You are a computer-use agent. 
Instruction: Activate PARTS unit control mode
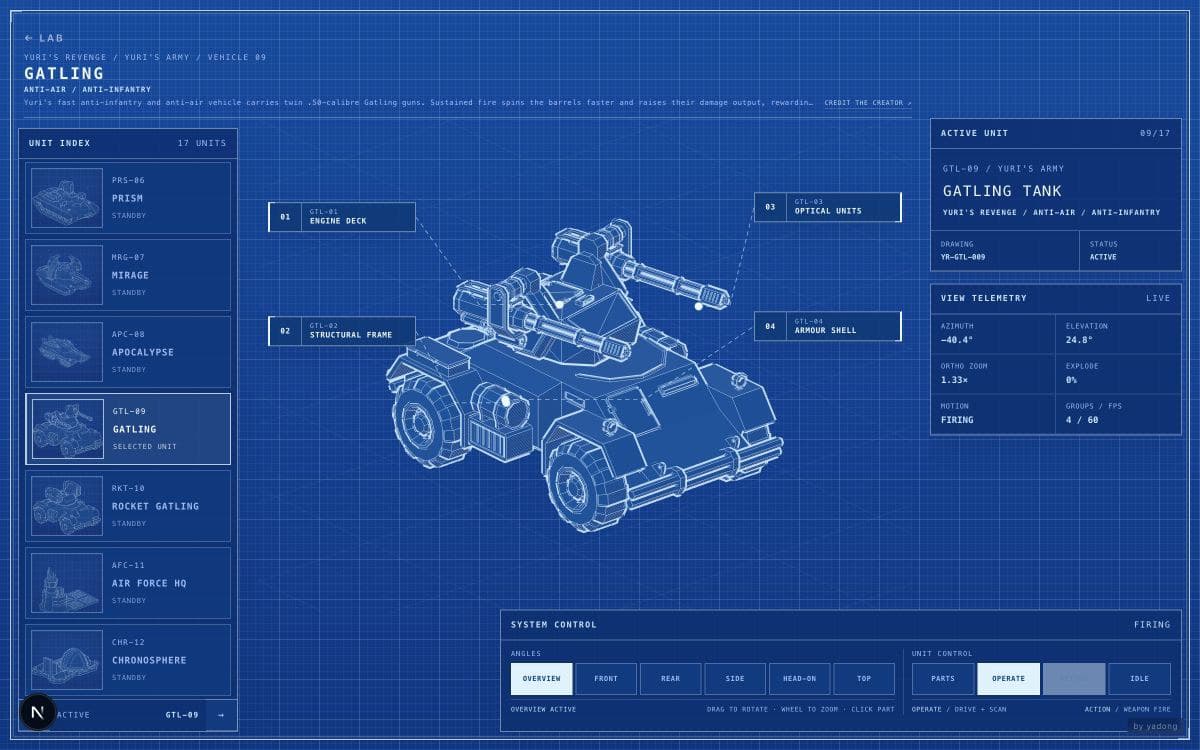click(x=943, y=678)
